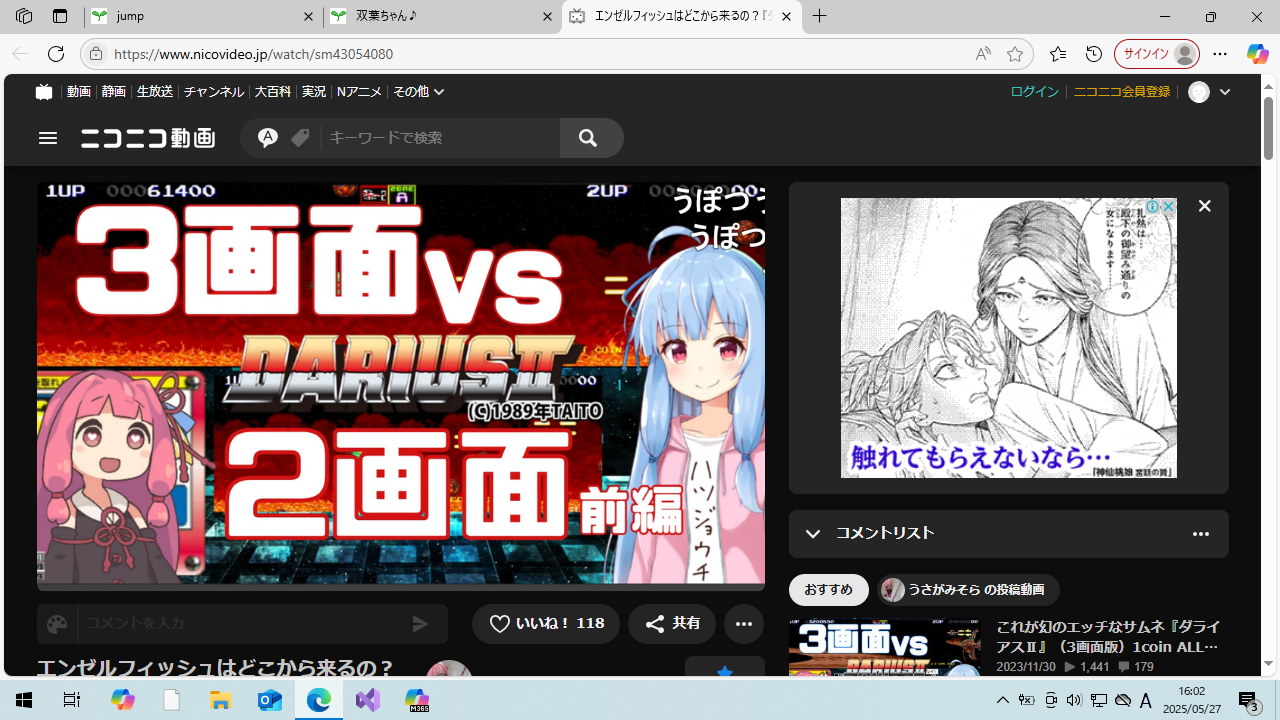The image size is (1280, 720).
Task: Open recommended Darius II video thumbnail
Action: tap(885, 648)
